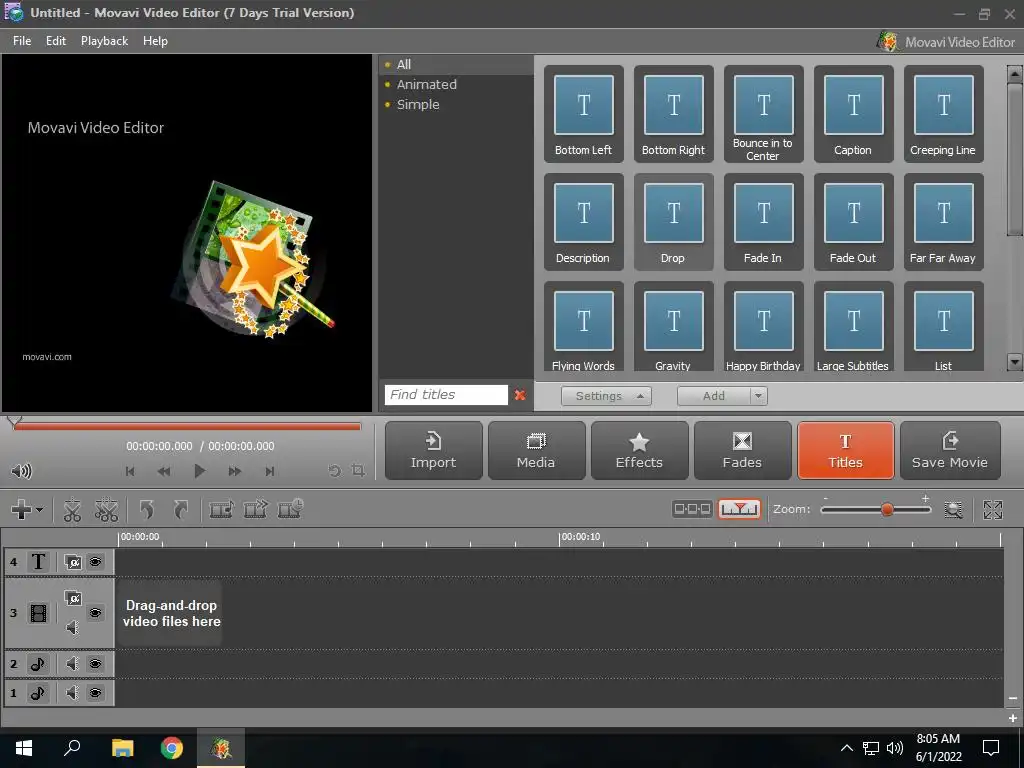Click the track 1 music note icon

38,693
